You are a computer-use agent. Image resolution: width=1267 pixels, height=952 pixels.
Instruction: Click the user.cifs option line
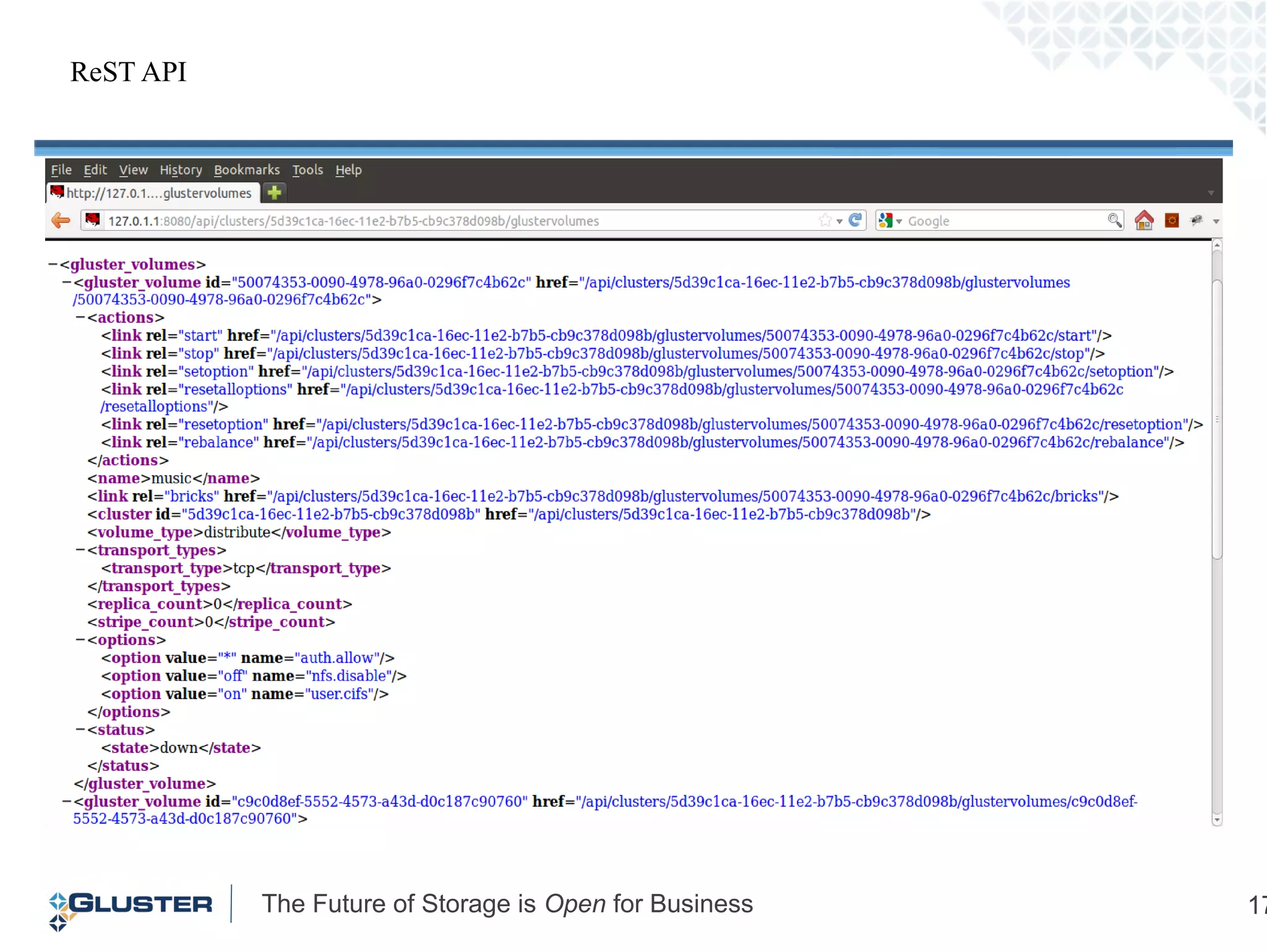245,694
